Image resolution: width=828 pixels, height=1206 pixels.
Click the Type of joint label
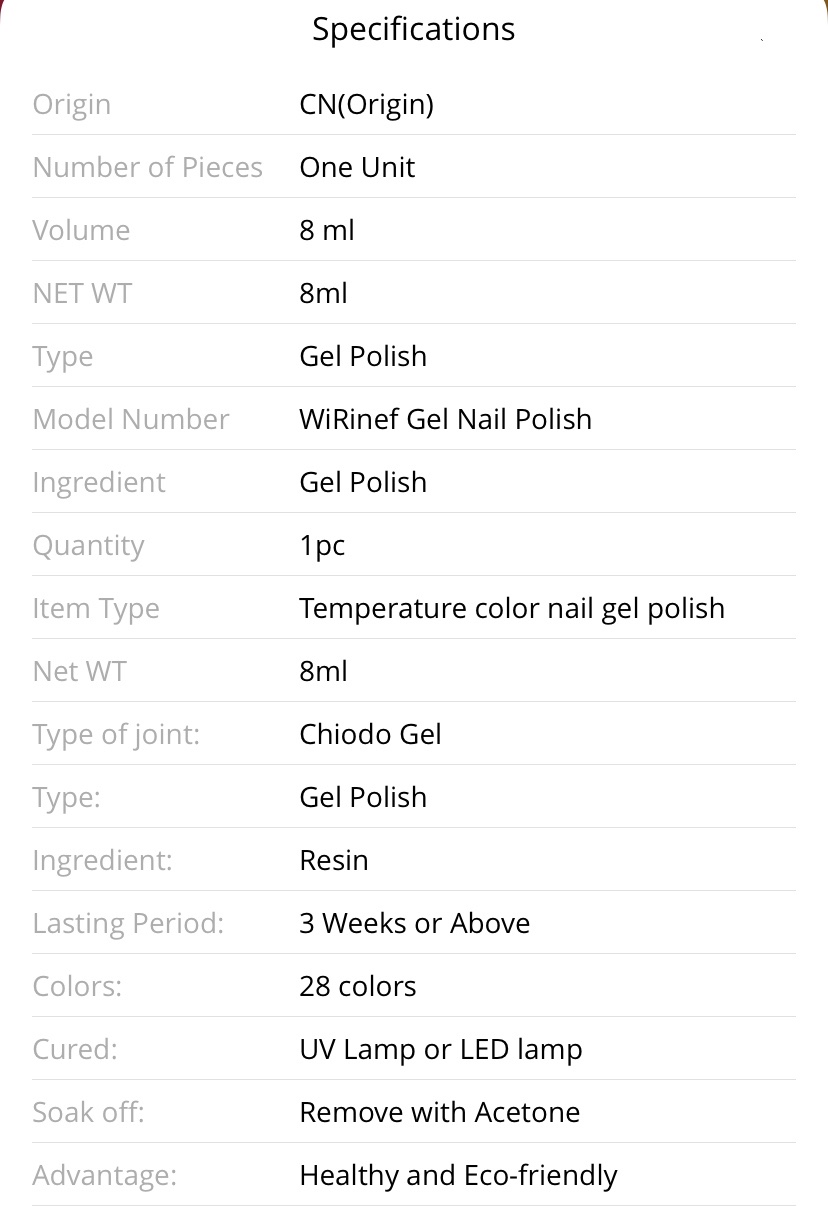pyautogui.click(x=116, y=734)
